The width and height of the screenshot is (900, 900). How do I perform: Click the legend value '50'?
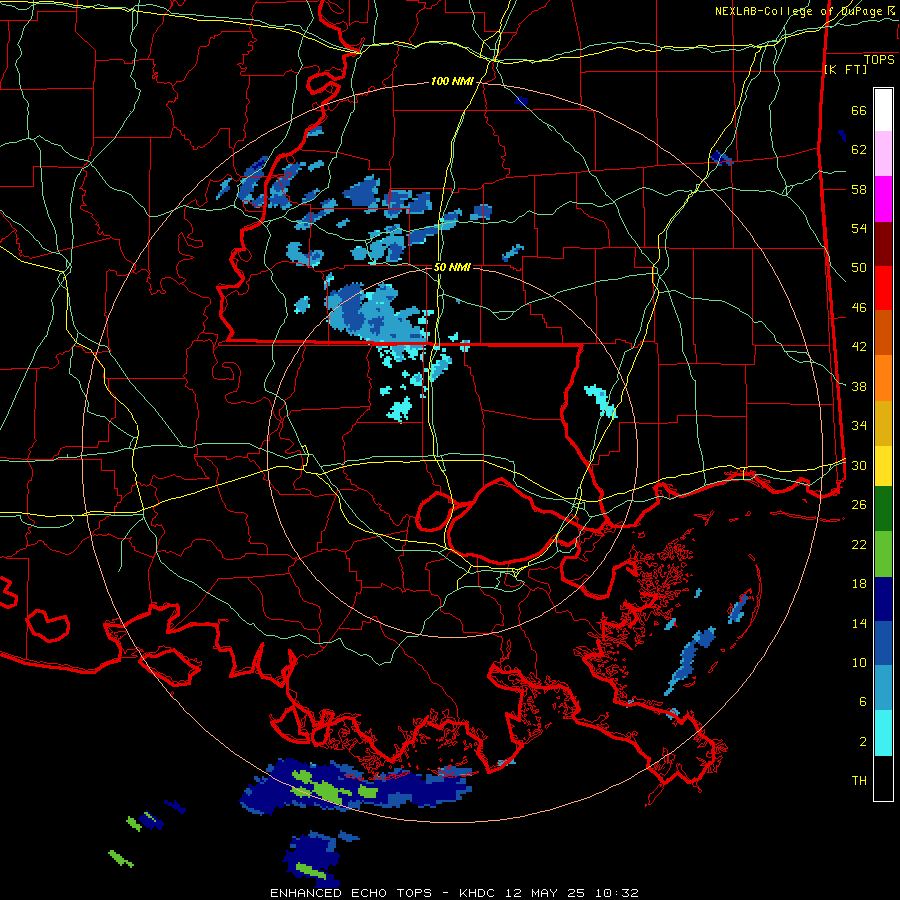[859, 268]
